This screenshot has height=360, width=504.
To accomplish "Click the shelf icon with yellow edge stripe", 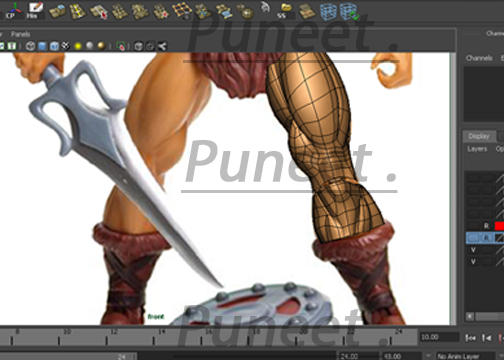I will (77, 11).
